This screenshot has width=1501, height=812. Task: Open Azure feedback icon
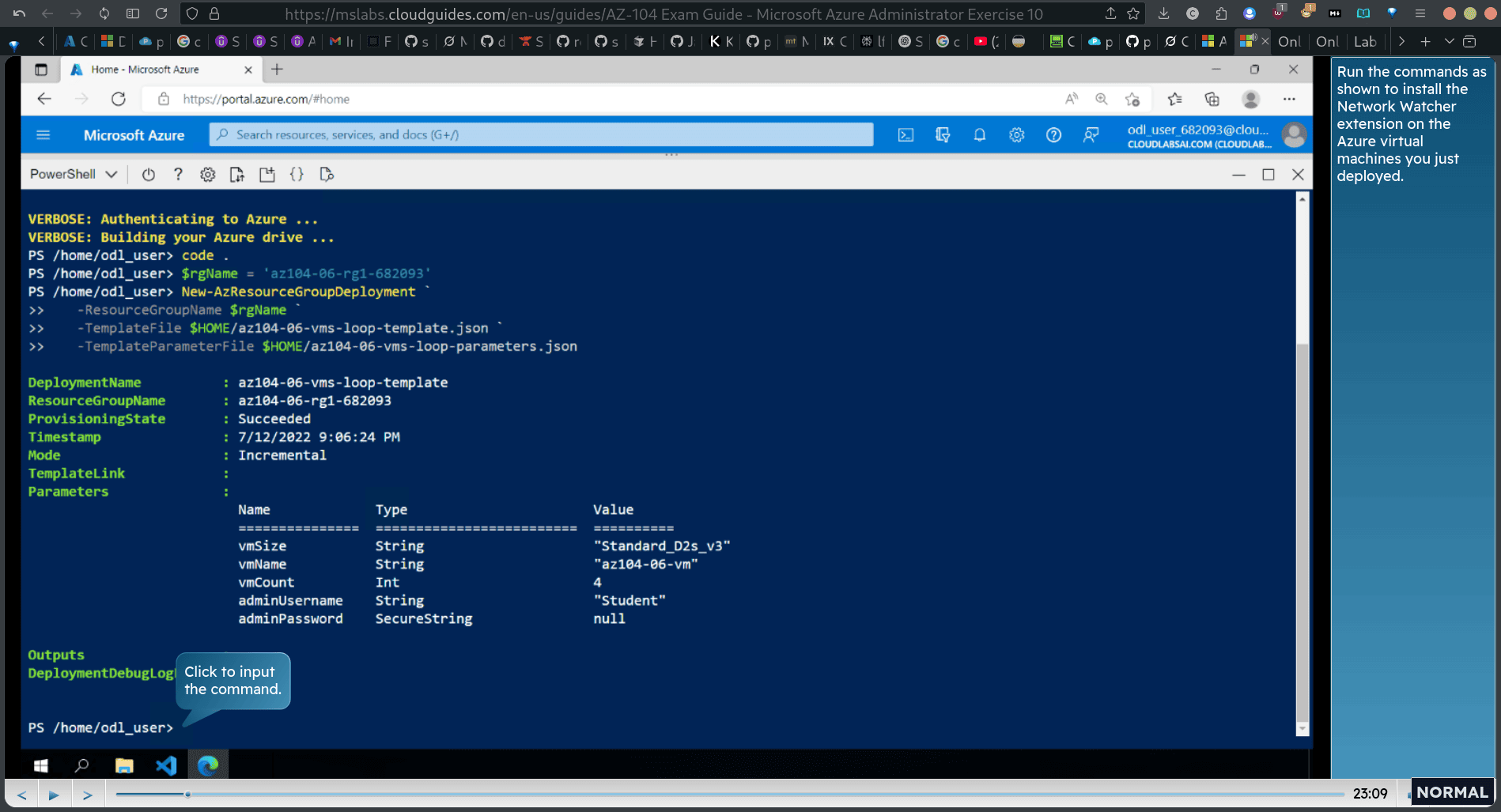coord(1091,135)
